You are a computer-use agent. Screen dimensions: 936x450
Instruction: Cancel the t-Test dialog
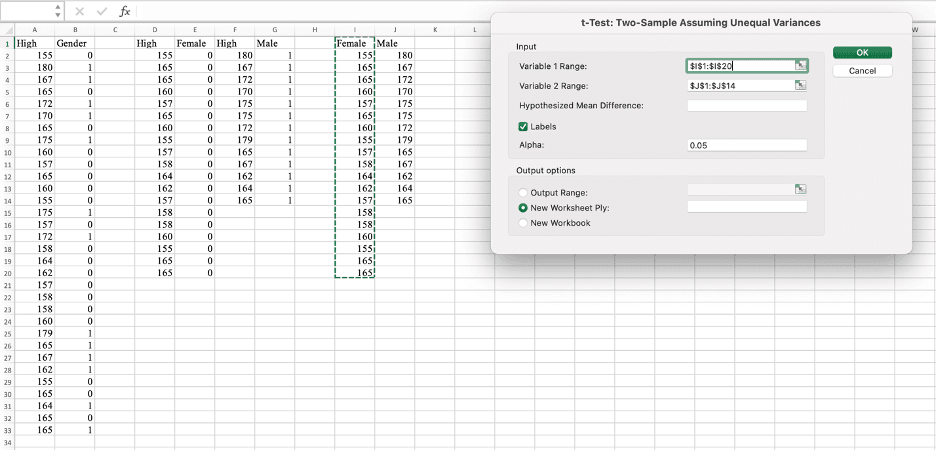tap(862, 71)
